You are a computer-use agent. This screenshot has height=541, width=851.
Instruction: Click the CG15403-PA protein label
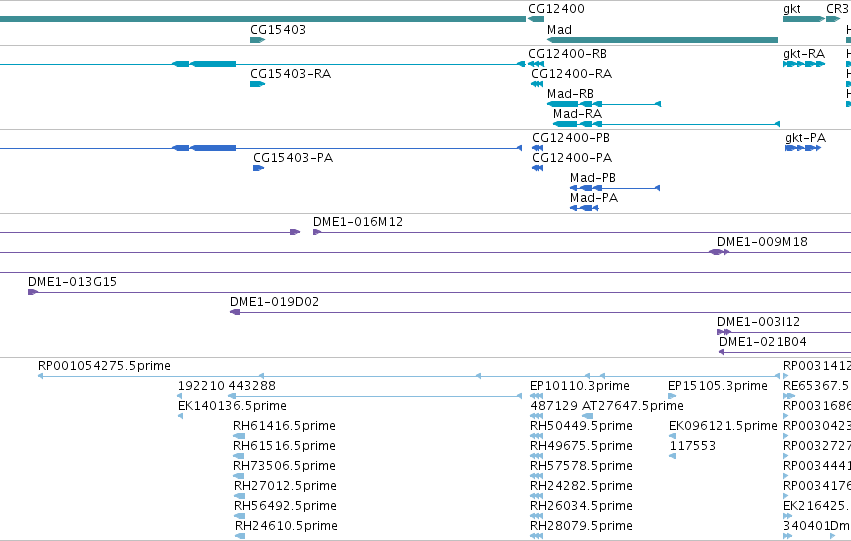point(293,158)
